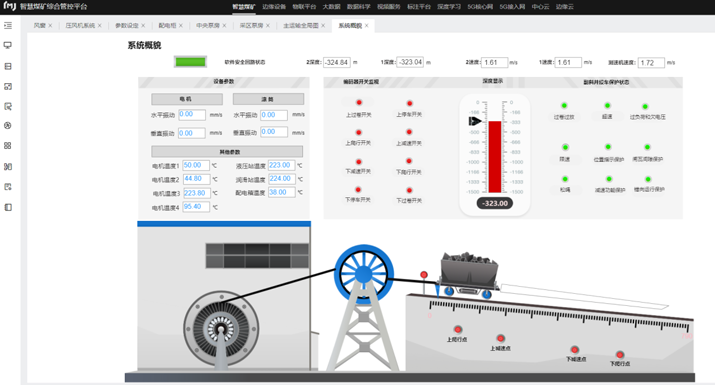Click the 超速 green protection indicator
The width and height of the screenshot is (715, 385).
tap(607, 106)
